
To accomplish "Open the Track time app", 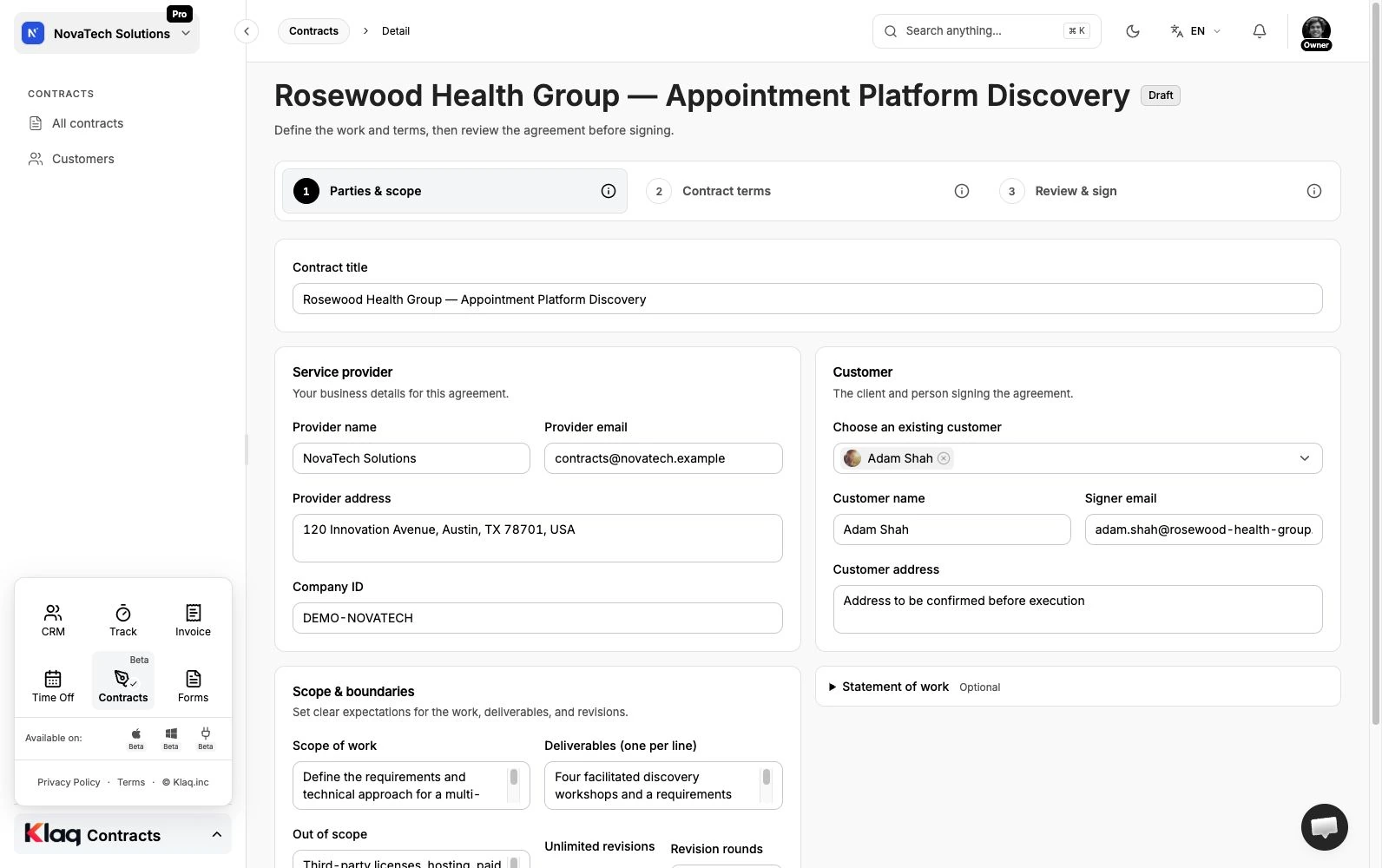I will click(x=123, y=620).
